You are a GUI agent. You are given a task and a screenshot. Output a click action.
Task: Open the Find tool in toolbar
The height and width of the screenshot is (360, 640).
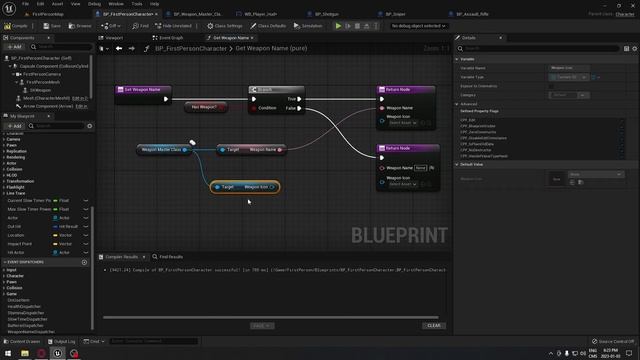140,26
